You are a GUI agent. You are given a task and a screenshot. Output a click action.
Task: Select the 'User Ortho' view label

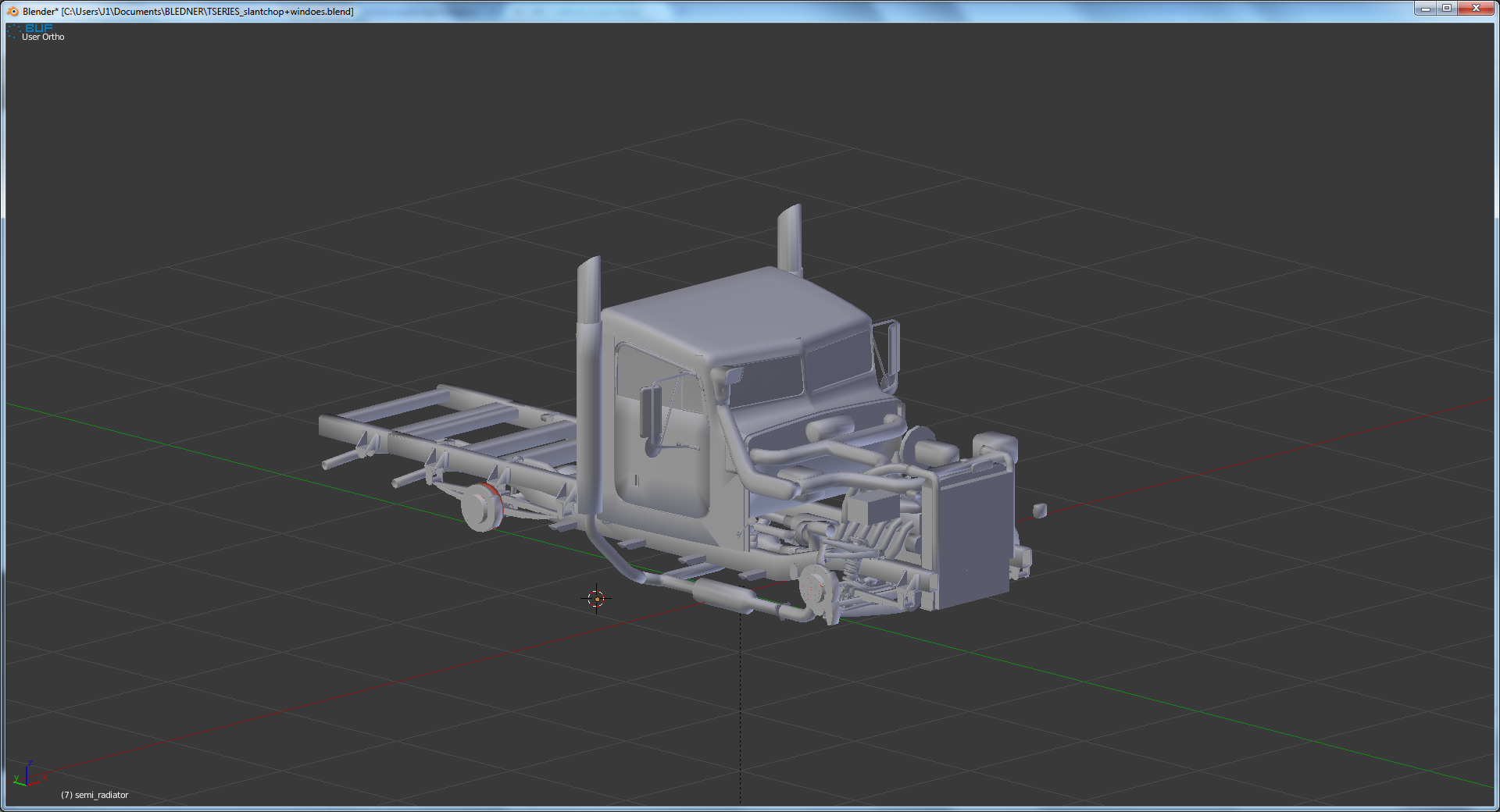click(x=43, y=37)
